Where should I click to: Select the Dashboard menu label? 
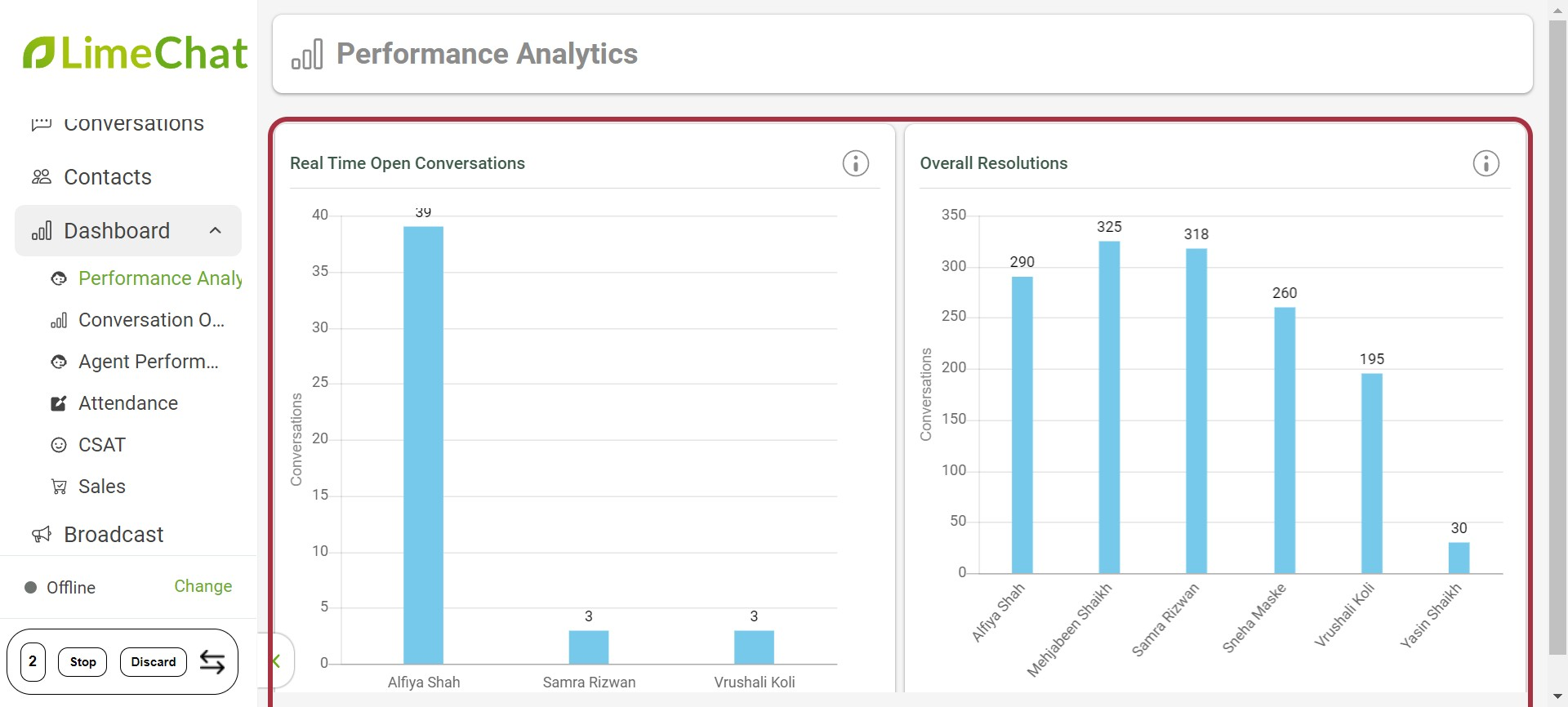(x=117, y=231)
